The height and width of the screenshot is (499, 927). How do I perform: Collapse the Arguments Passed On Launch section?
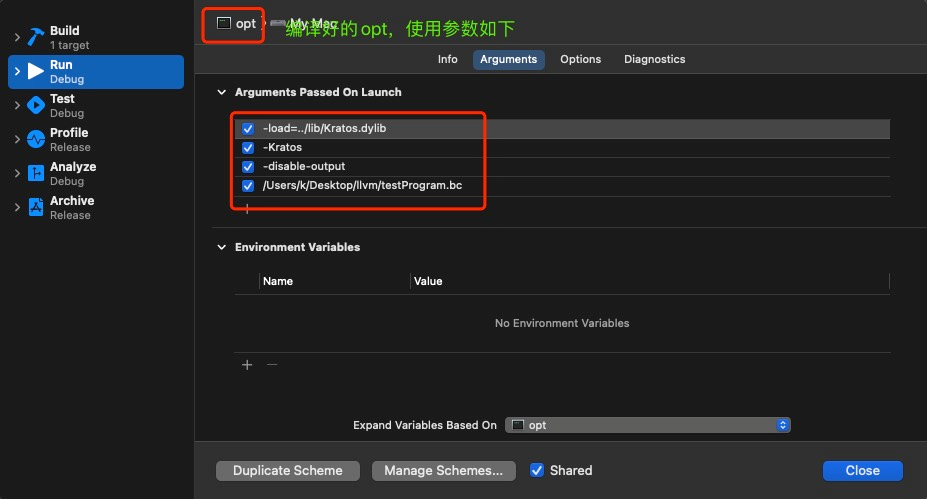[221, 92]
